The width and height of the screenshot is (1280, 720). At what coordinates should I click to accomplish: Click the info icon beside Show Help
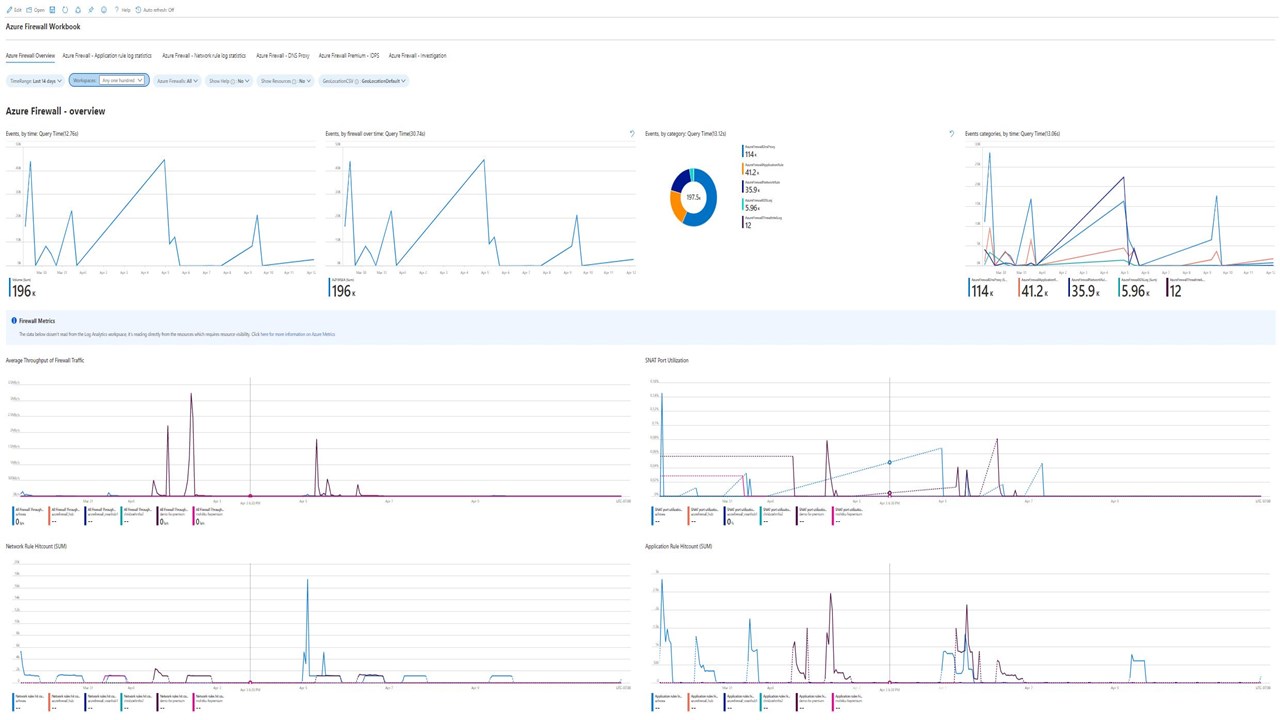point(233,81)
